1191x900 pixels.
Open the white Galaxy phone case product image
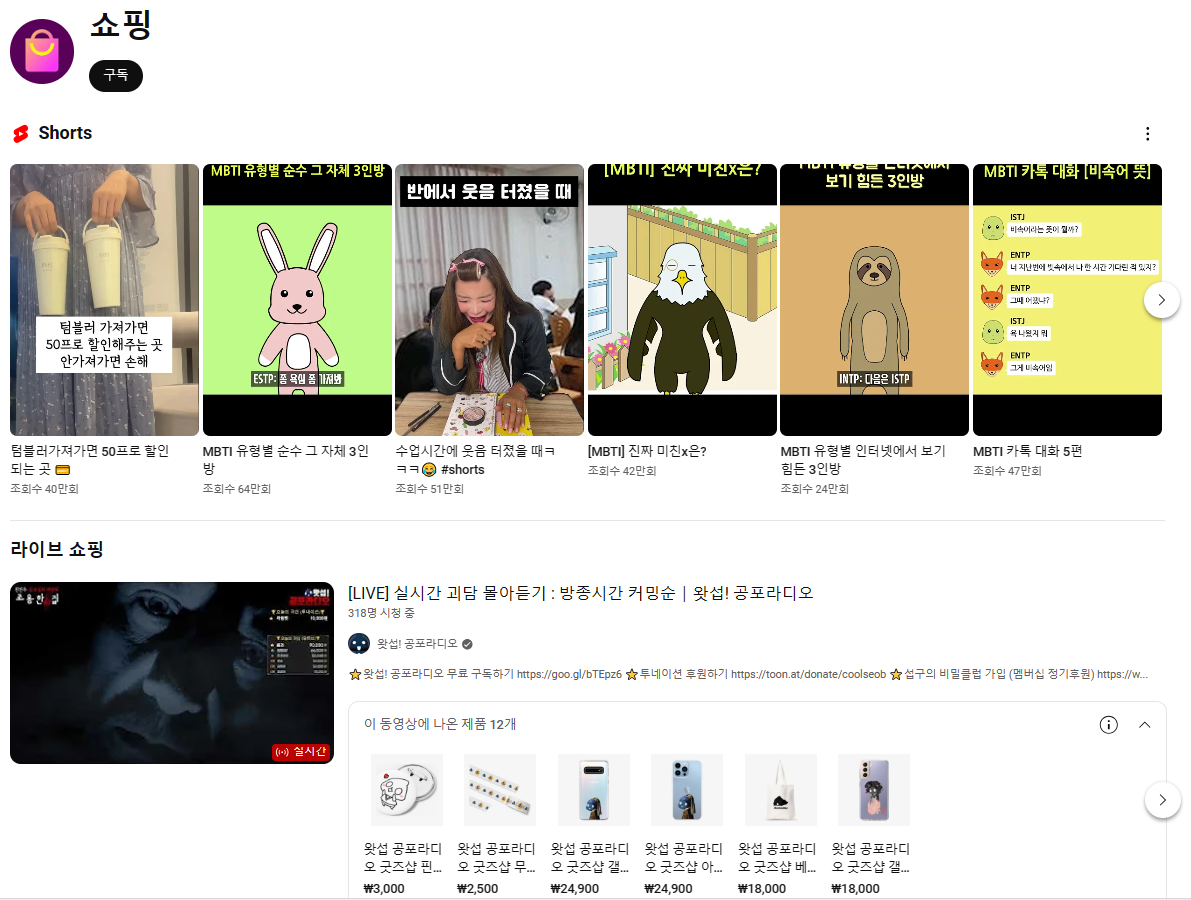coord(593,790)
